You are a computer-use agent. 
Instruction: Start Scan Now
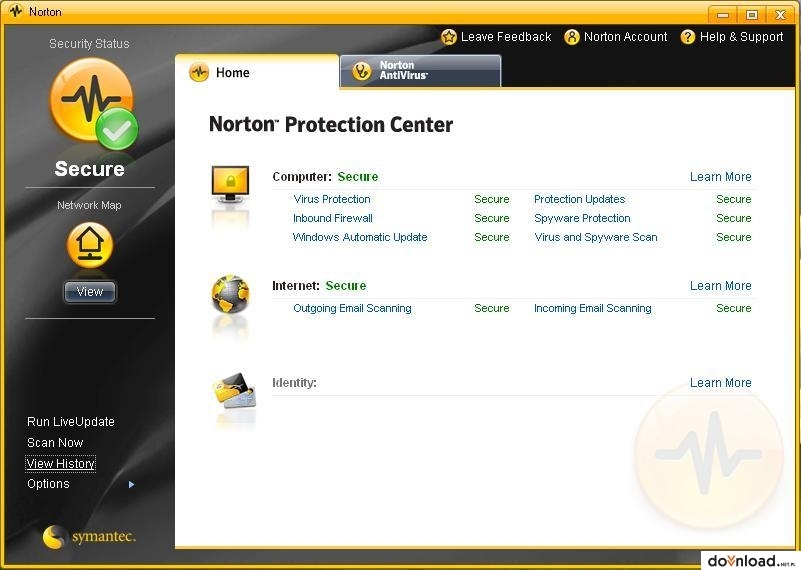[x=55, y=443]
